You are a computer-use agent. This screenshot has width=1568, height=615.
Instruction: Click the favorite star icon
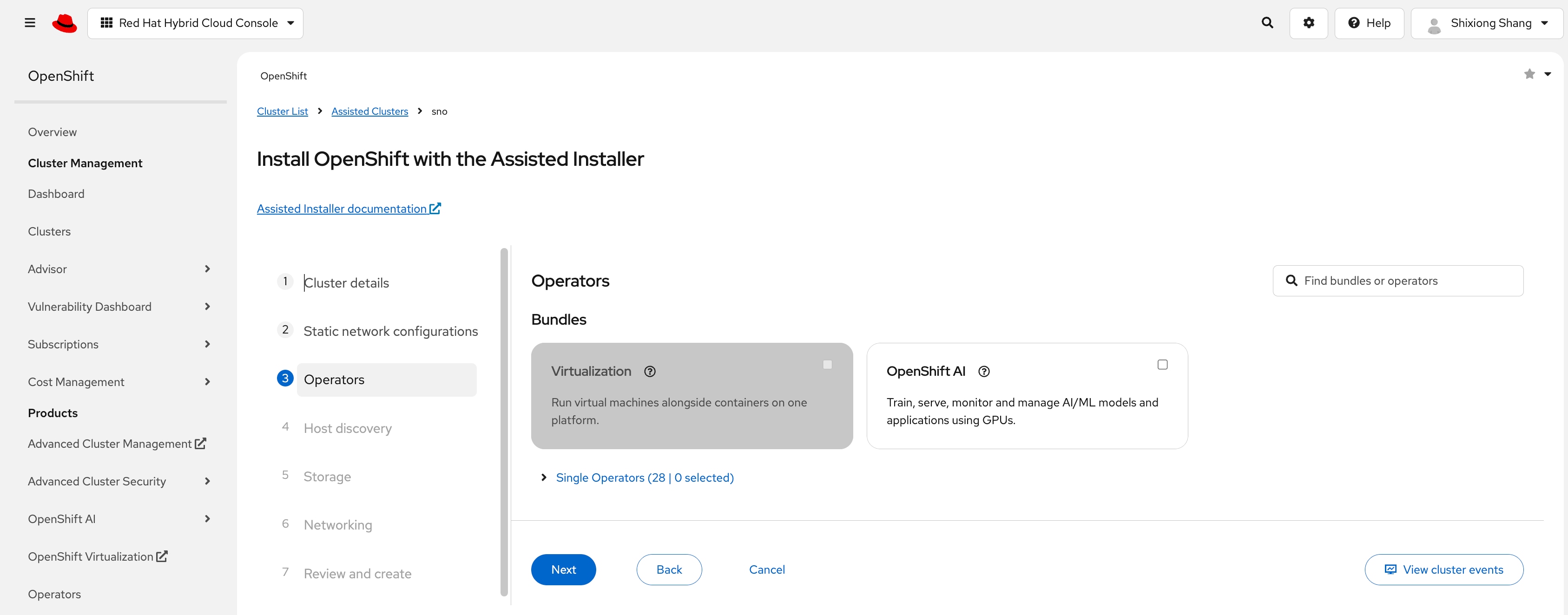[x=1529, y=74]
